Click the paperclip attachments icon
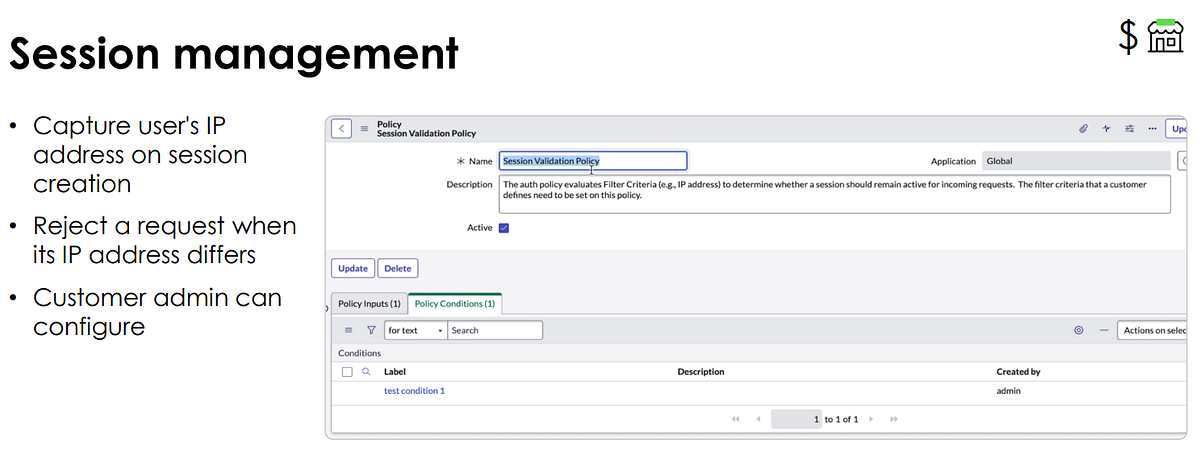 (x=1082, y=128)
